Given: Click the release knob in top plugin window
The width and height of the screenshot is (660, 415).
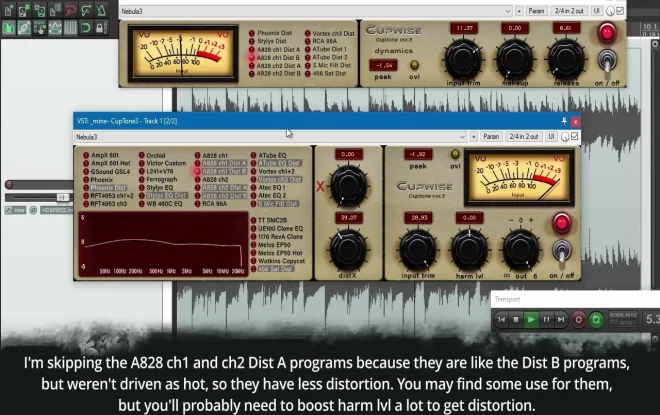Looking at the screenshot, I should tap(566, 59).
